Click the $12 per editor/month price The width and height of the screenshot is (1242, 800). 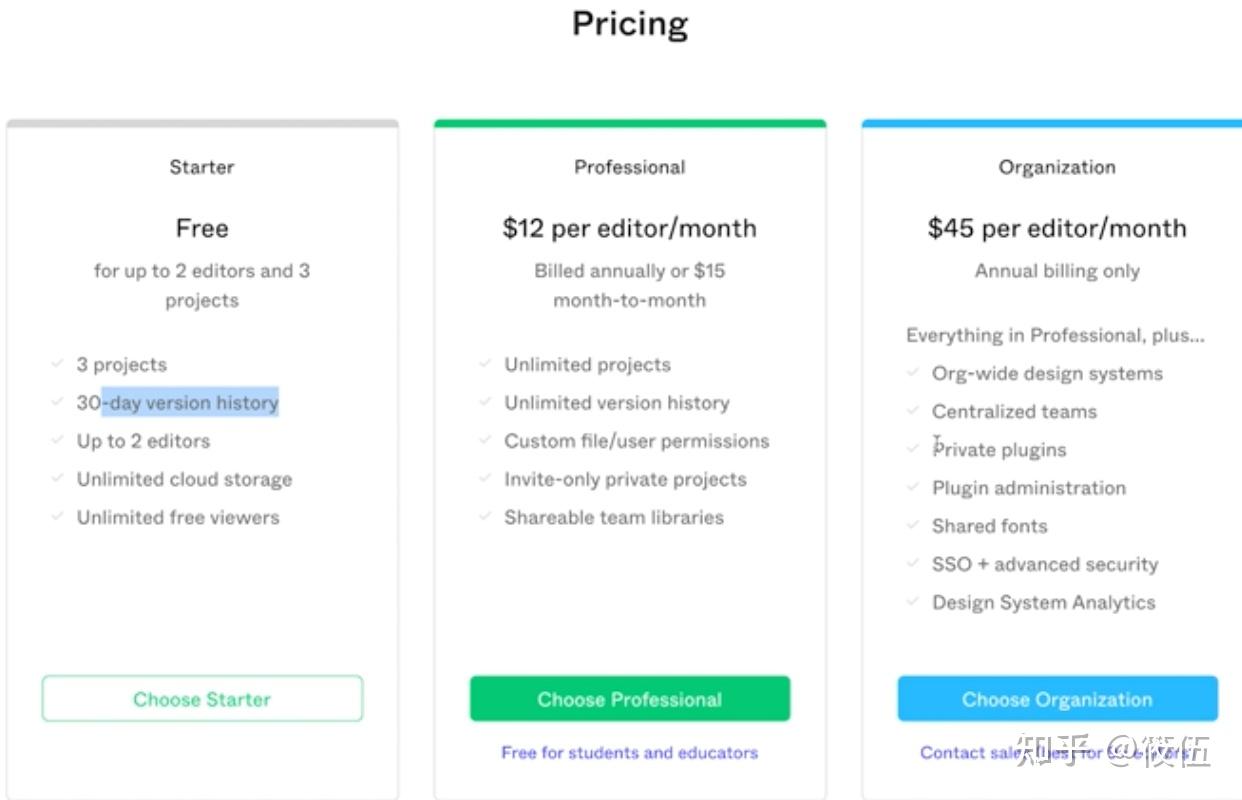[x=629, y=228]
